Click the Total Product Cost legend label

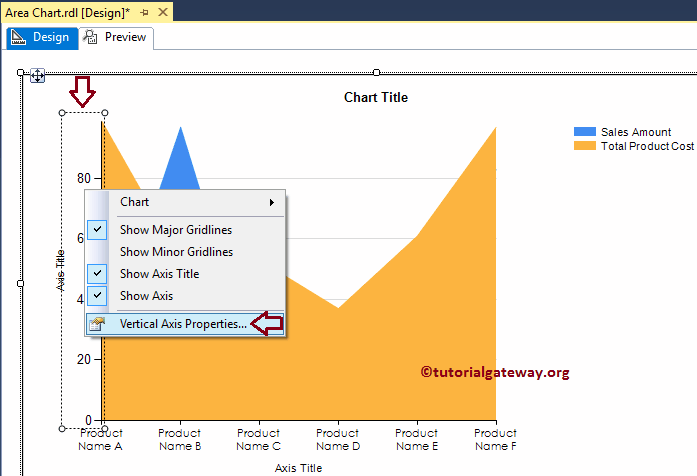click(647, 146)
